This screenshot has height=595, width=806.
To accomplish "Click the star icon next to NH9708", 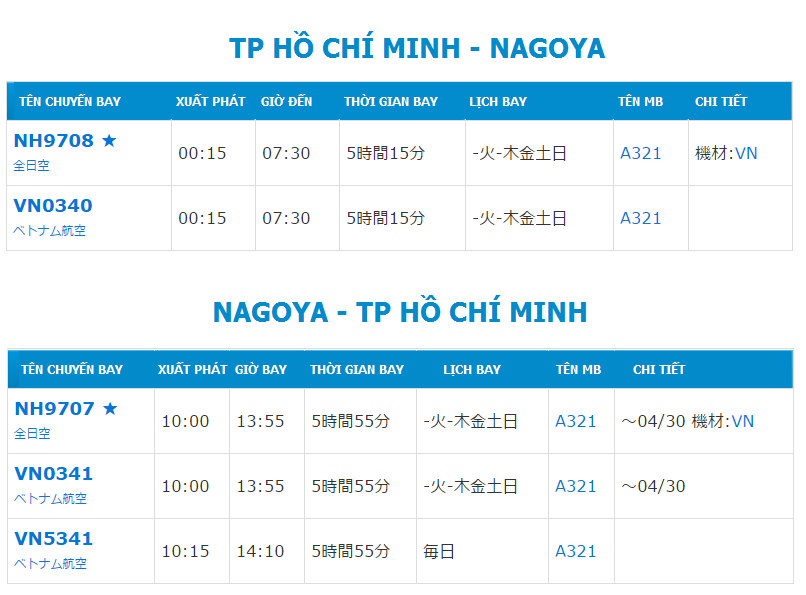I will click(109, 140).
